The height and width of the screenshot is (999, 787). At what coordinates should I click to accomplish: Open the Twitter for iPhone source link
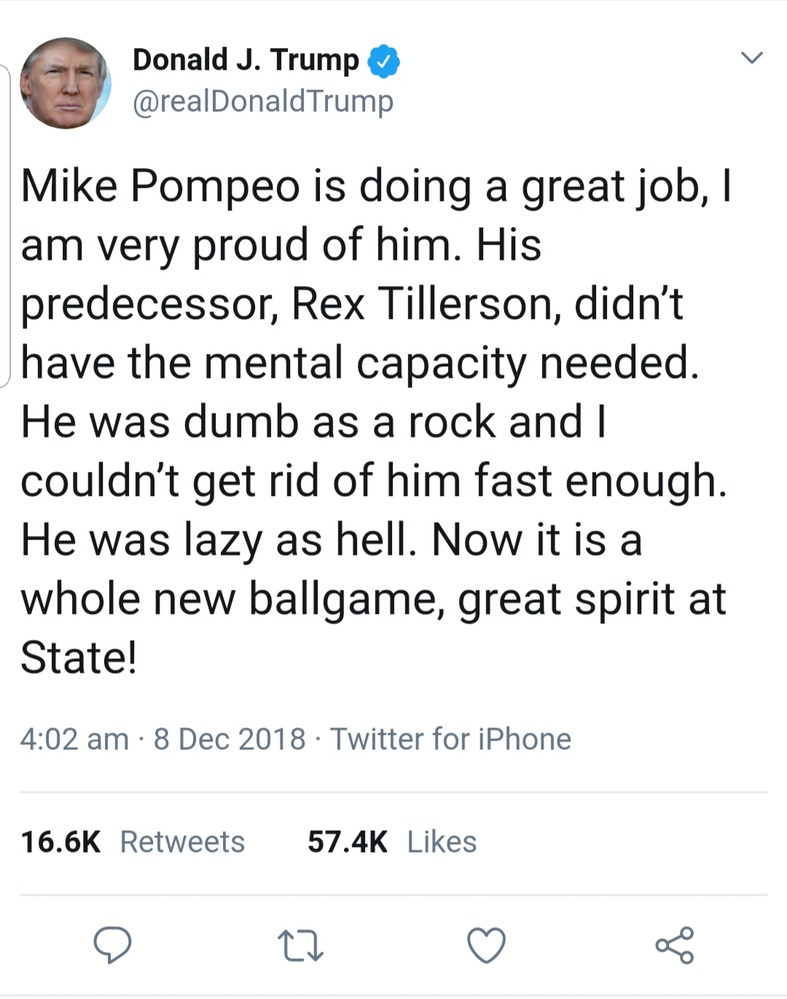point(451,739)
